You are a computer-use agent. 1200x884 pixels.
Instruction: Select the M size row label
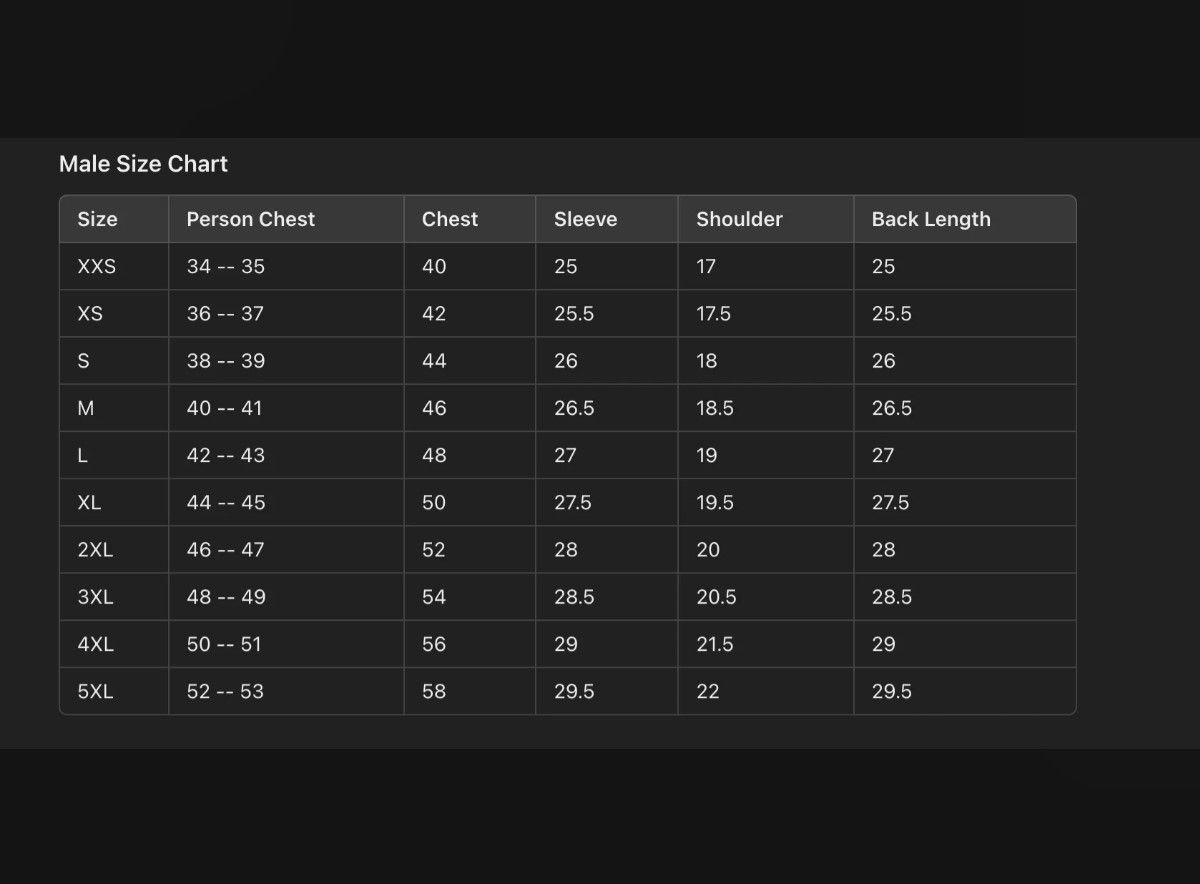click(x=86, y=408)
